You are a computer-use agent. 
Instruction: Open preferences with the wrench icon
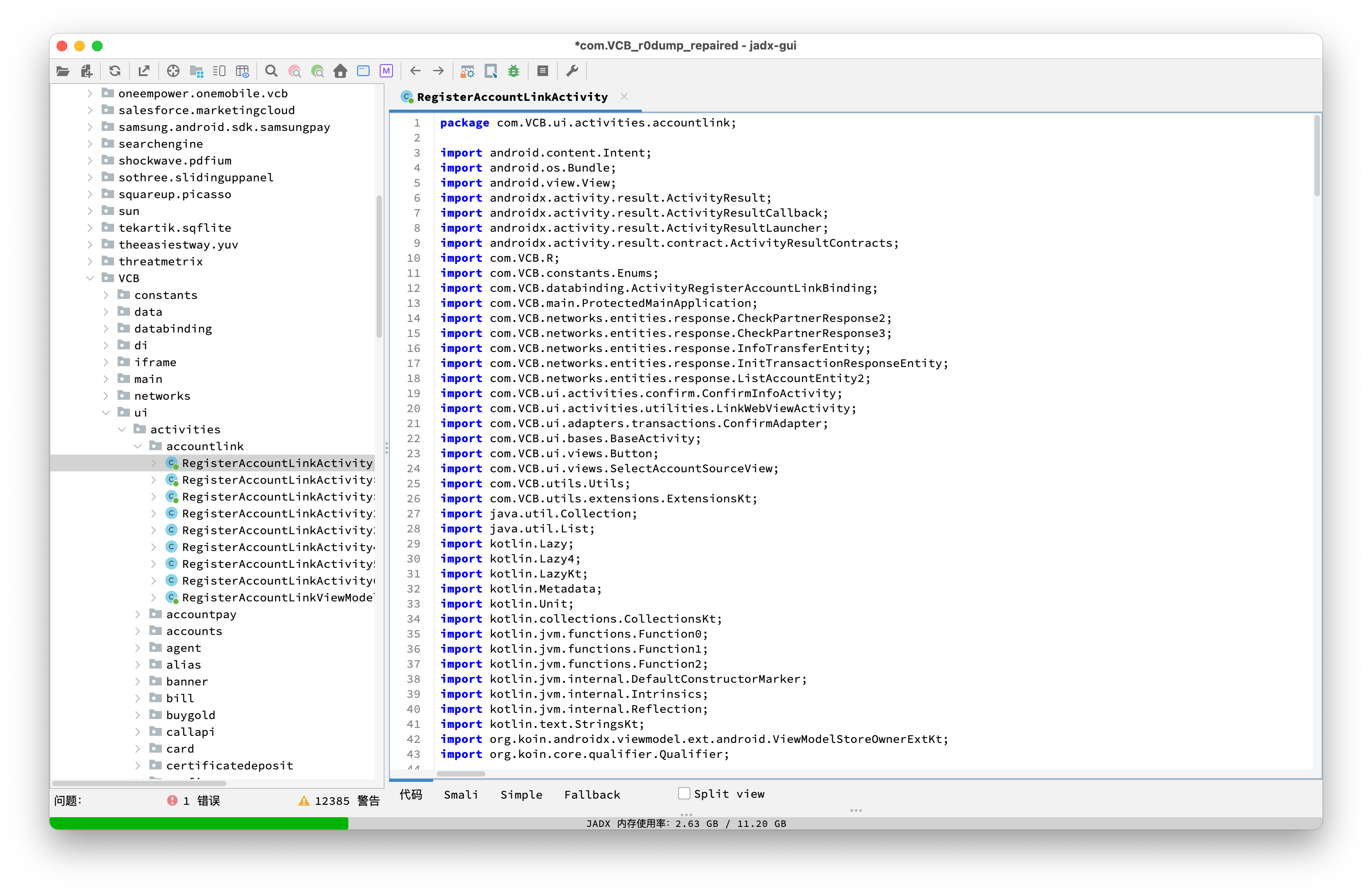click(572, 71)
